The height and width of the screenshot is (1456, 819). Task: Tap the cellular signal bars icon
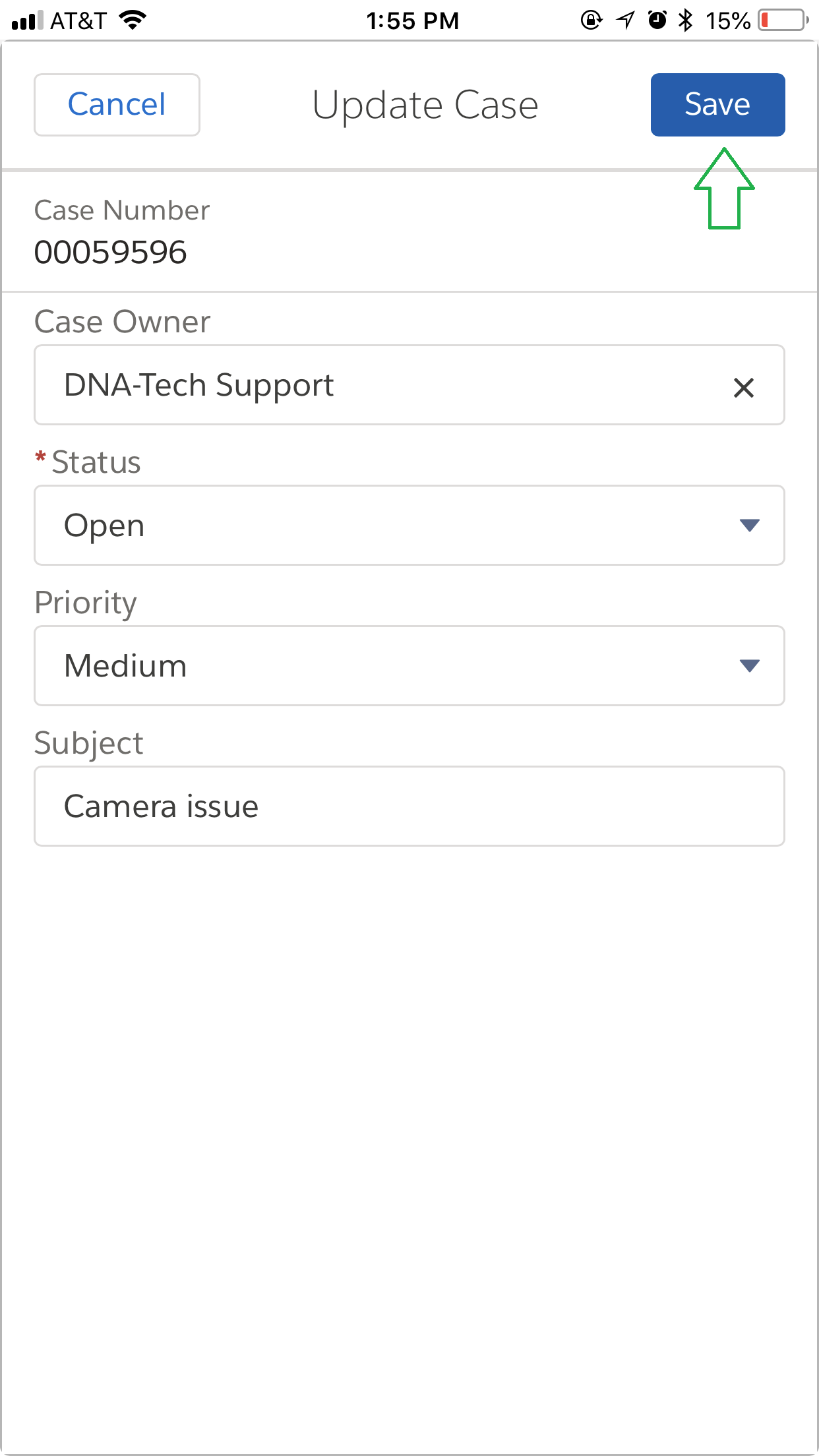(27, 20)
